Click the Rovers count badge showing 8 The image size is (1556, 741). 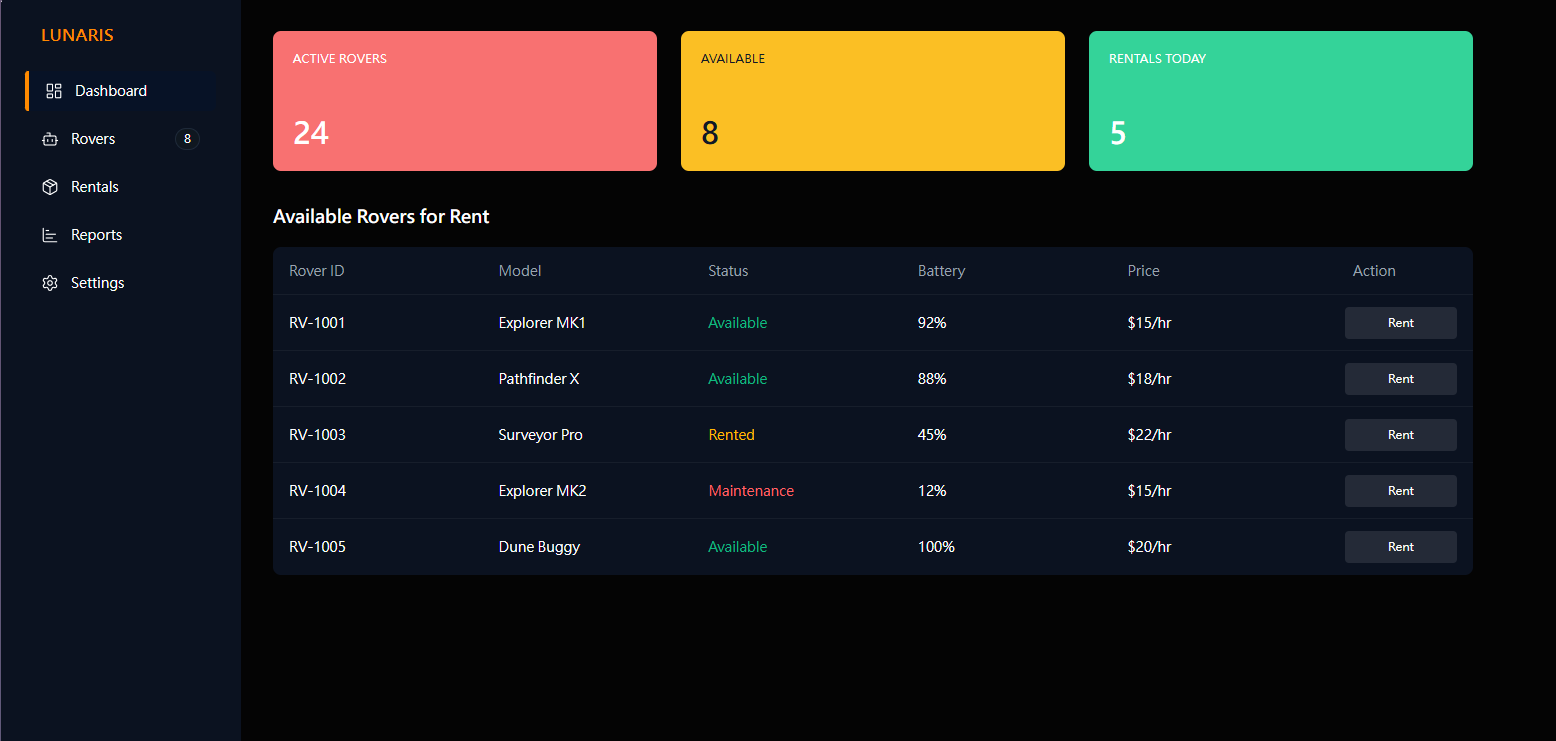click(x=187, y=139)
